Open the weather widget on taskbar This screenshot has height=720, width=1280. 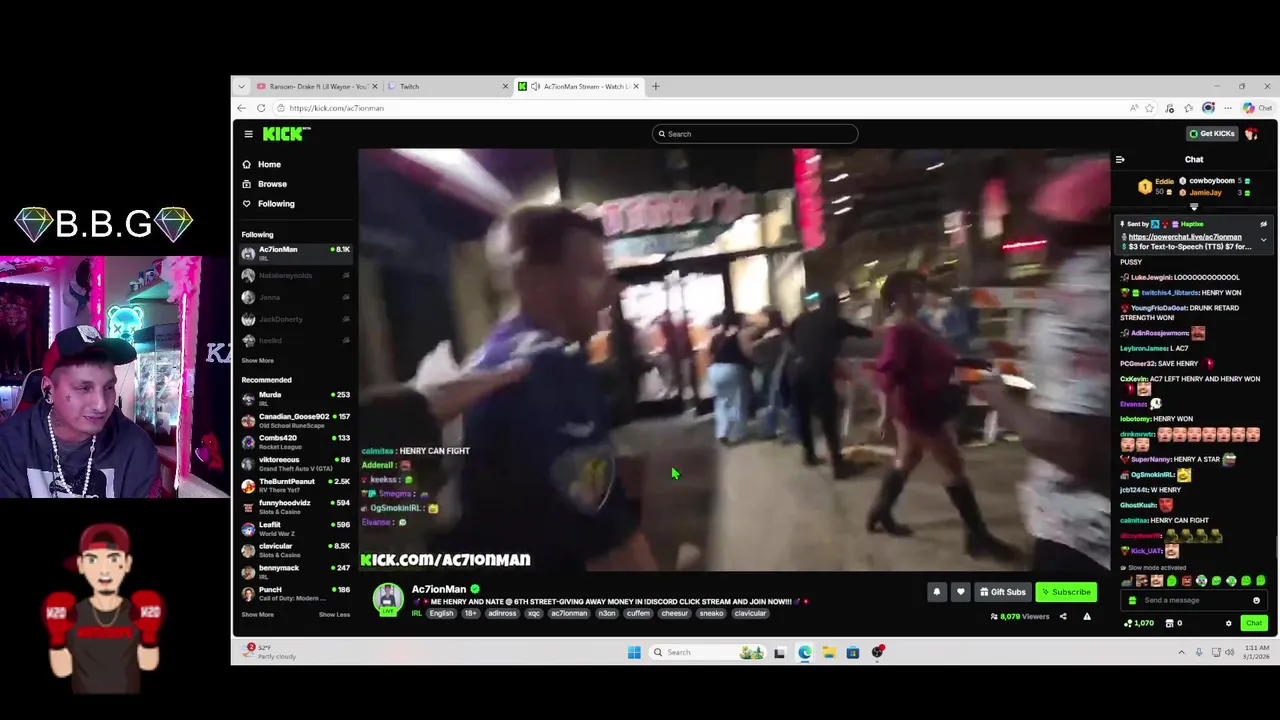click(270, 652)
